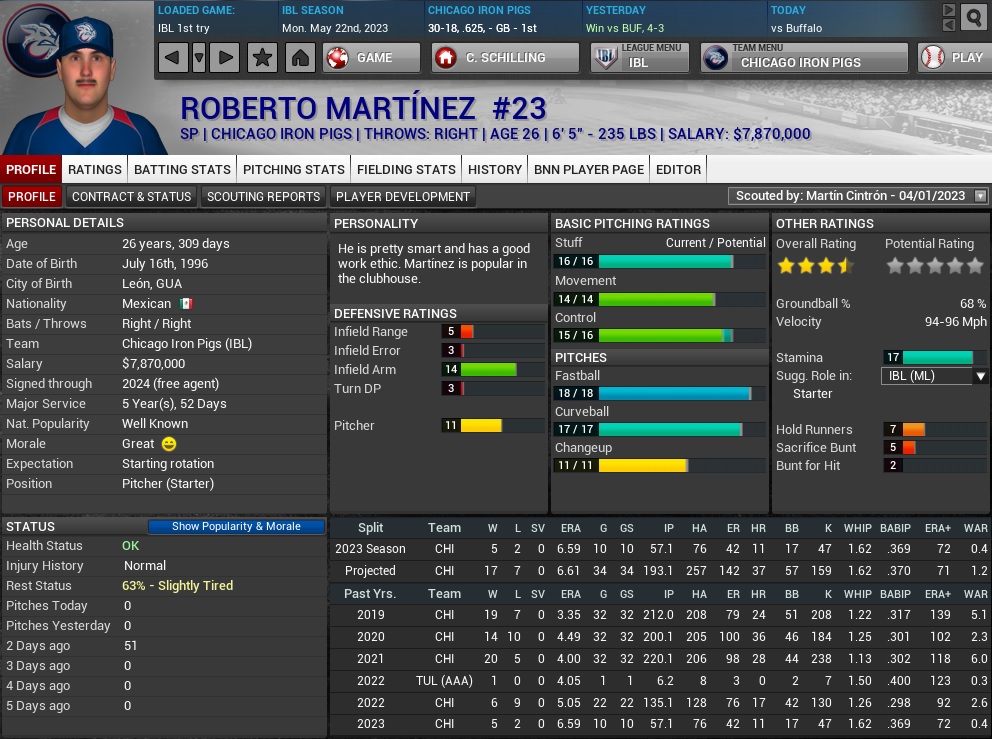The width and height of the screenshot is (992, 739).
Task: Click the Salary $7,870,000 value
Action: 154,364
